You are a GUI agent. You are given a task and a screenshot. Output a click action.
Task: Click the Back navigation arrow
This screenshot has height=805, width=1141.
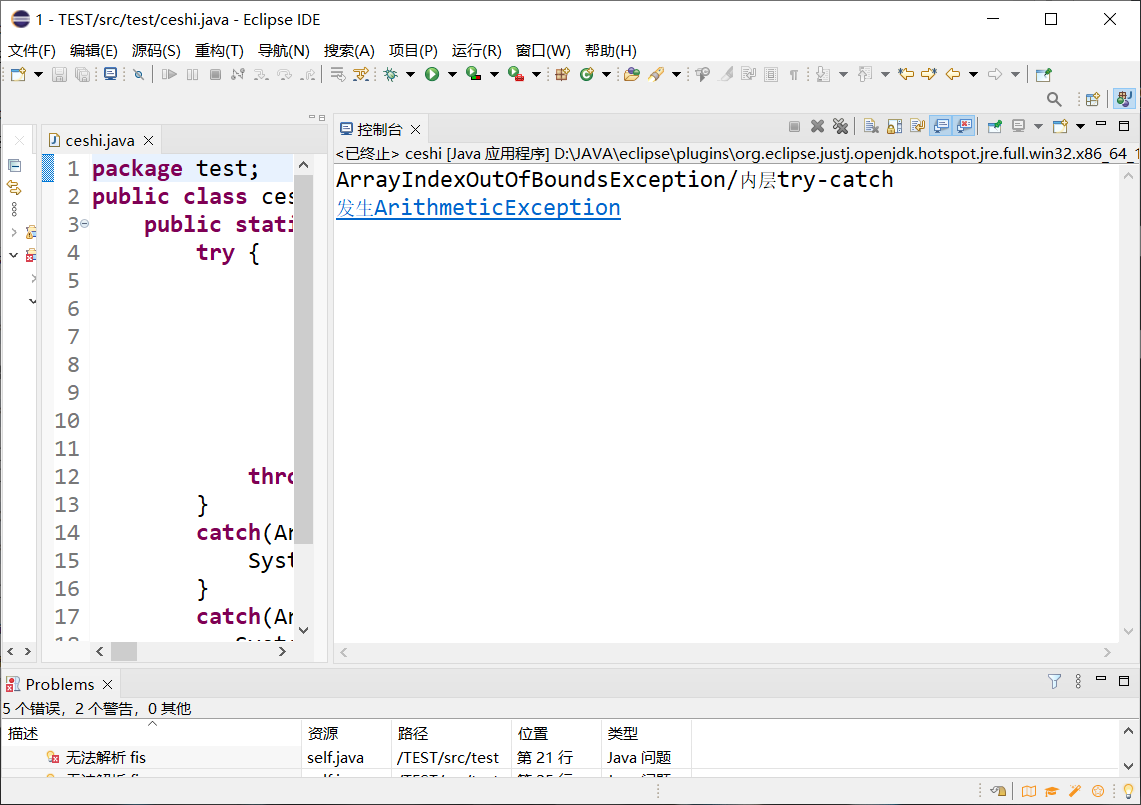point(953,74)
